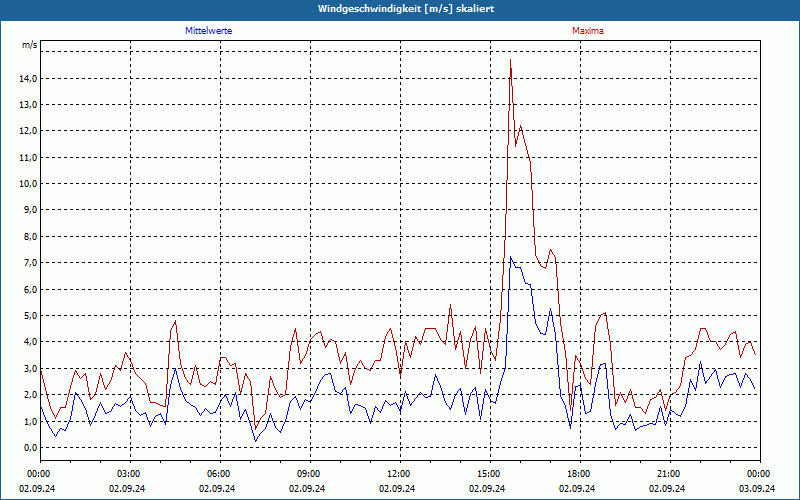Image resolution: width=800 pixels, height=500 pixels.
Task: Click the 4,0 y-axis label
Action: (x=30, y=342)
